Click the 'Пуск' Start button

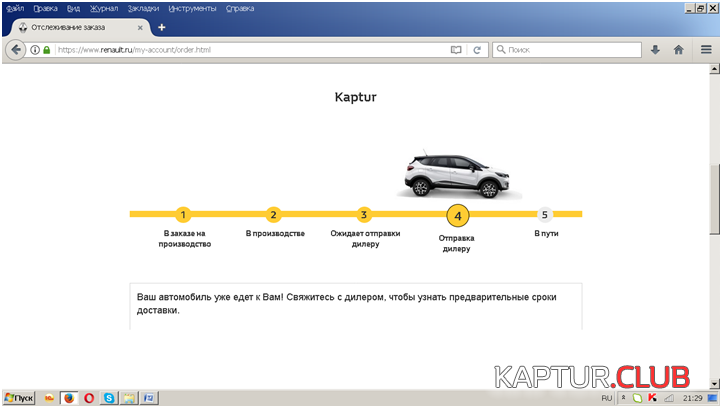point(19,398)
